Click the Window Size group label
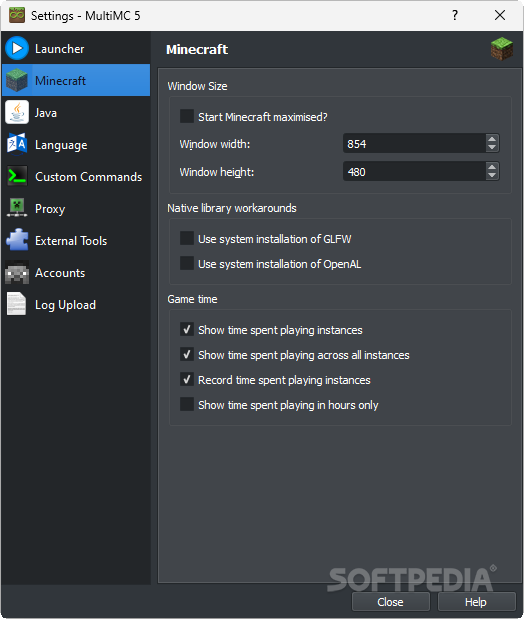 point(197,86)
